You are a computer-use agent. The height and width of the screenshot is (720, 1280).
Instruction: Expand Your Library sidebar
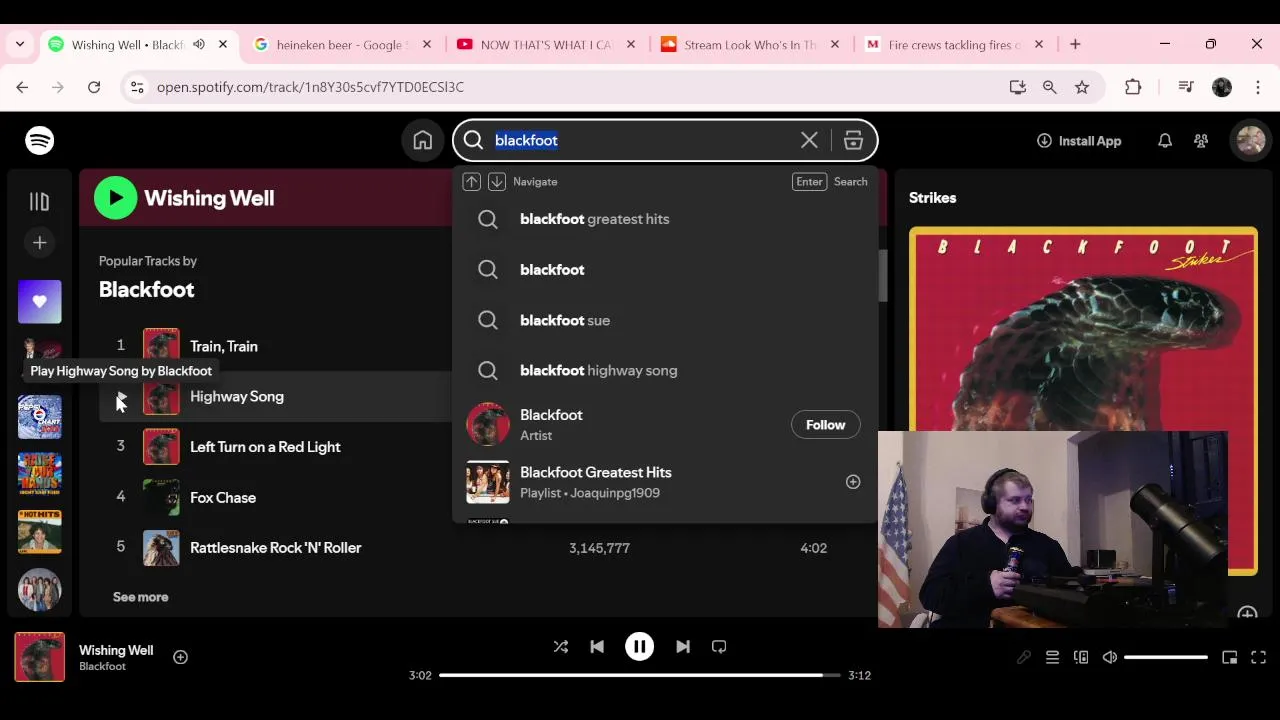pyautogui.click(x=39, y=202)
